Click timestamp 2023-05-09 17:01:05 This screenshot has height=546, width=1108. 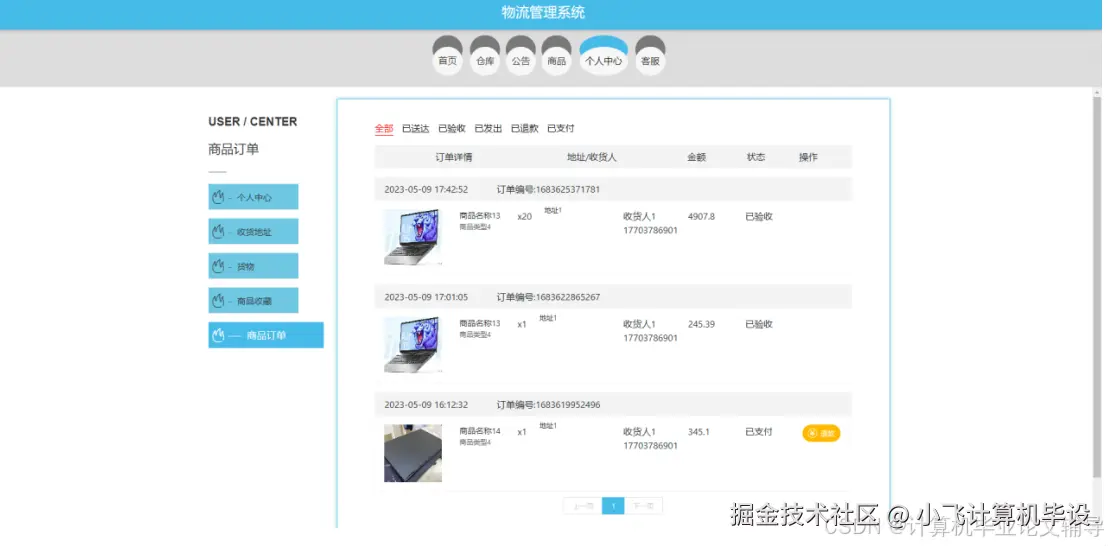[426, 297]
